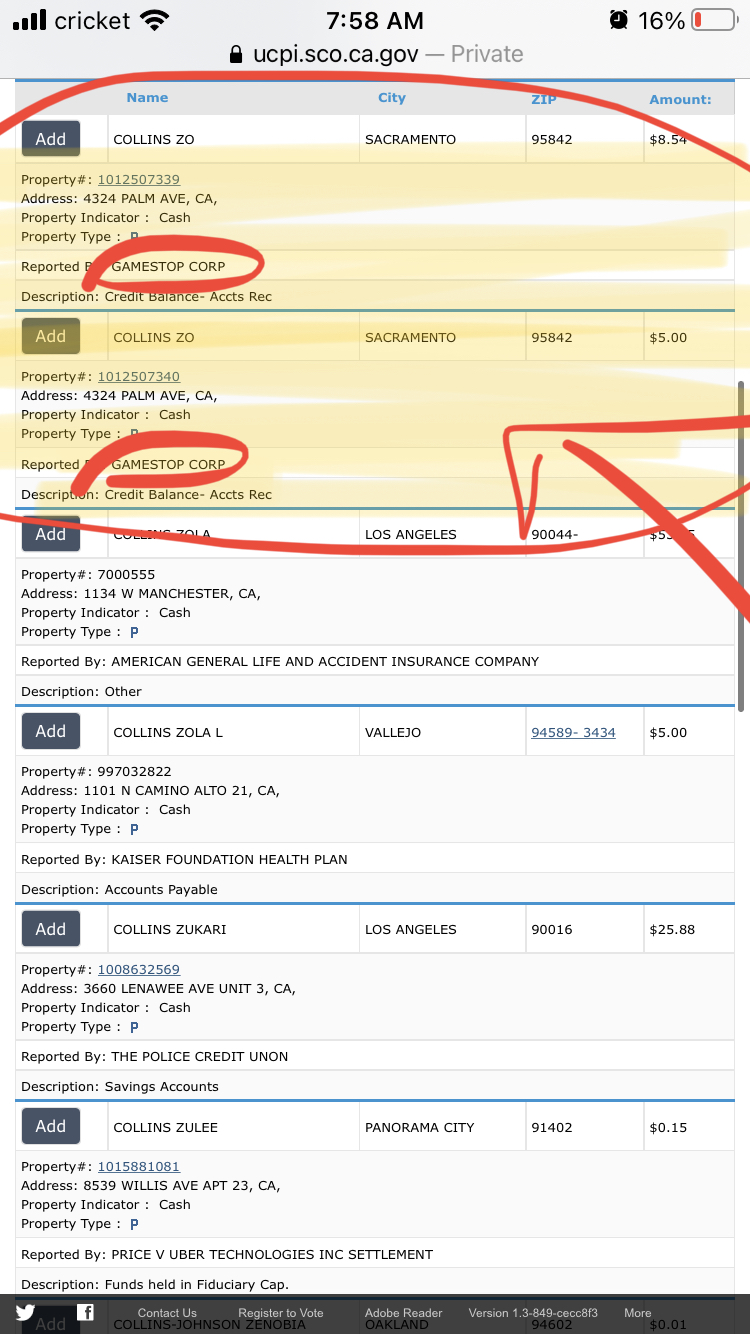Open property number 1015881081 link
Screen dimensions: 750x1334
click(x=139, y=1167)
